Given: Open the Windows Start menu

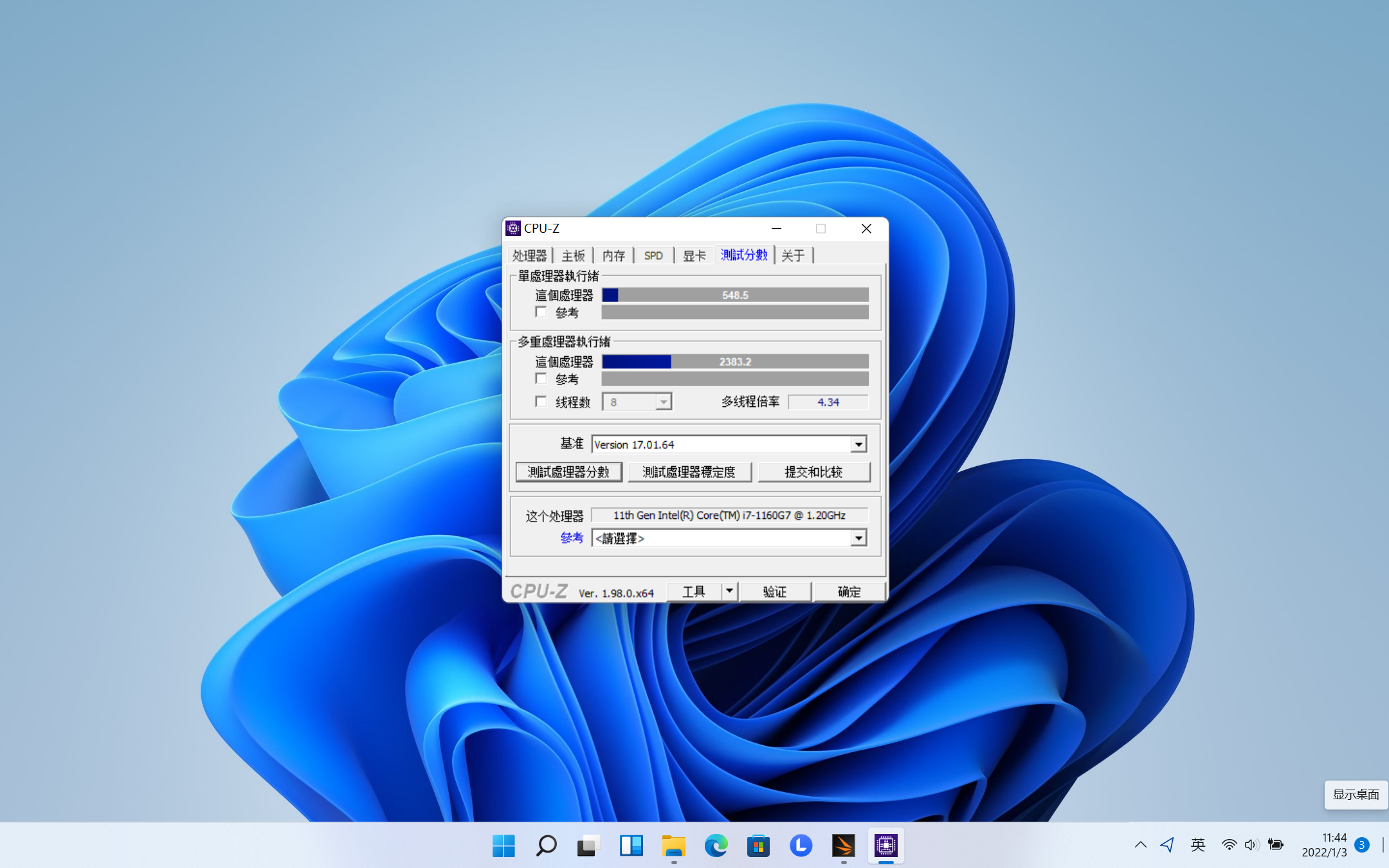Looking at the screenshot, I should [504, 845].
